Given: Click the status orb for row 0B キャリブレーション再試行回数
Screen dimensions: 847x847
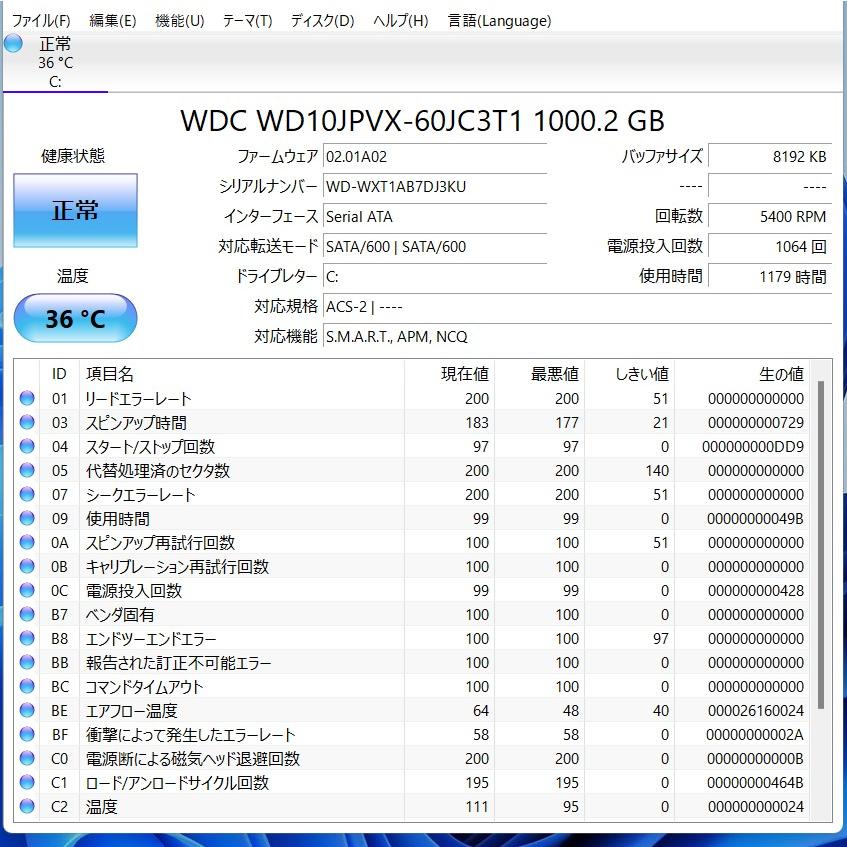Looking at the screenshot, I should (27, 566).
